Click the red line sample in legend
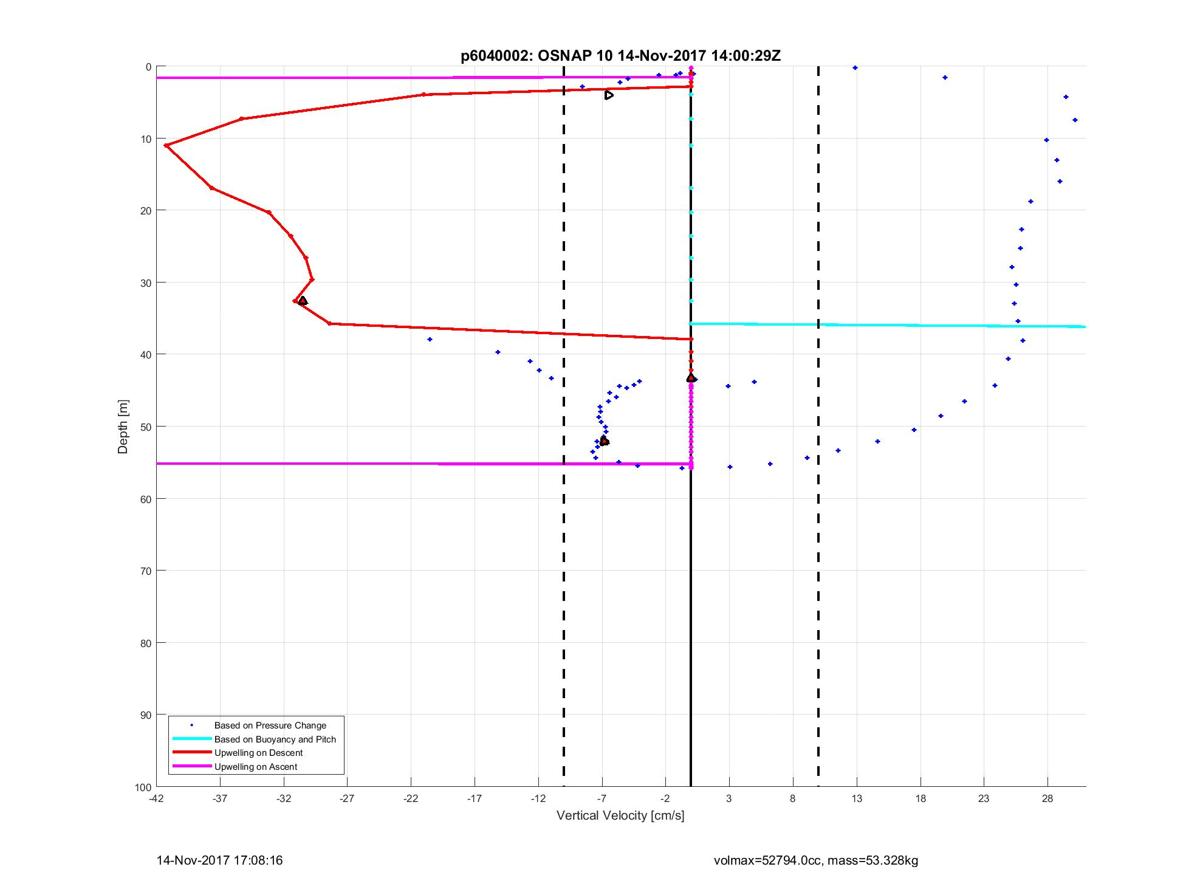The height and width of the screenshot is (885, 1200). [190, 753]
